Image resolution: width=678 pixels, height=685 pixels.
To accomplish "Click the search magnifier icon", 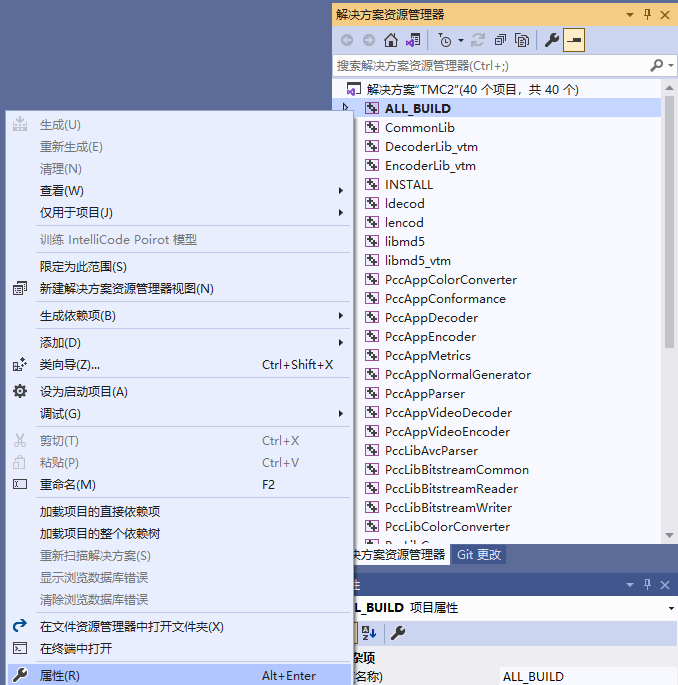I will click(657, 66).
